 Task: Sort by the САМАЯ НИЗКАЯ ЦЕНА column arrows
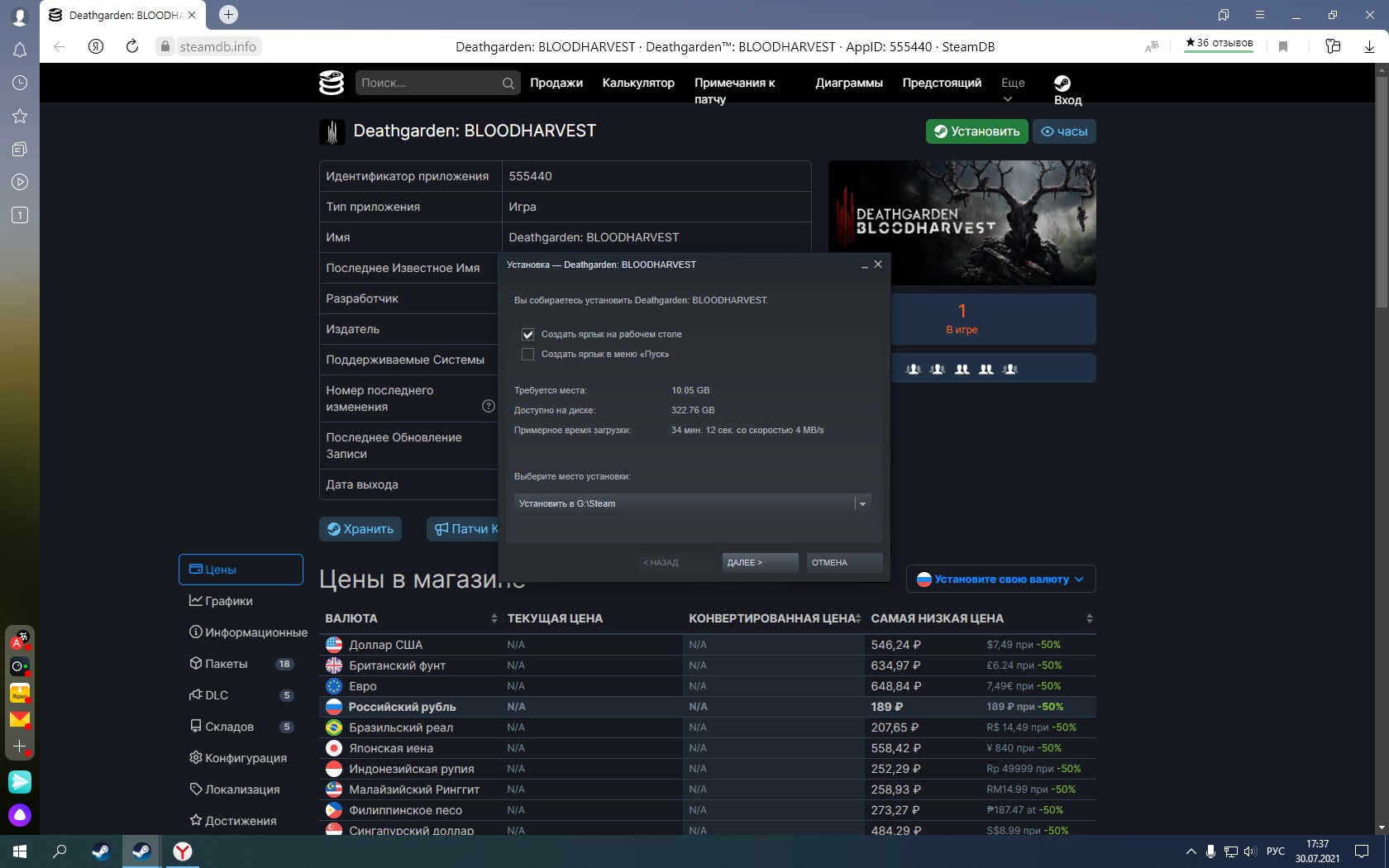[x=1089, y=618]
